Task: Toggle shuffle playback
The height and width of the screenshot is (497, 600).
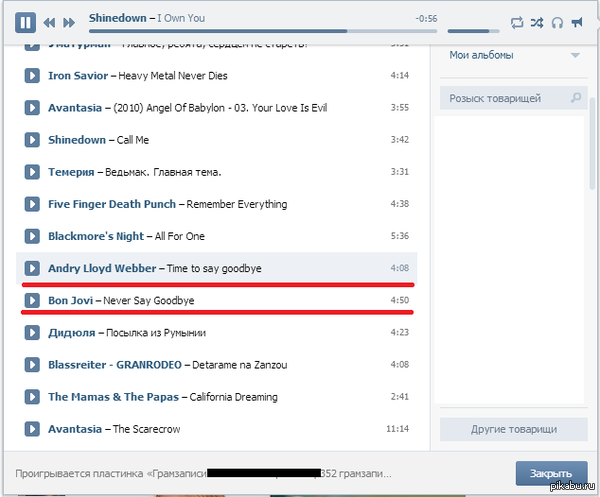Action: click(537, 21)
